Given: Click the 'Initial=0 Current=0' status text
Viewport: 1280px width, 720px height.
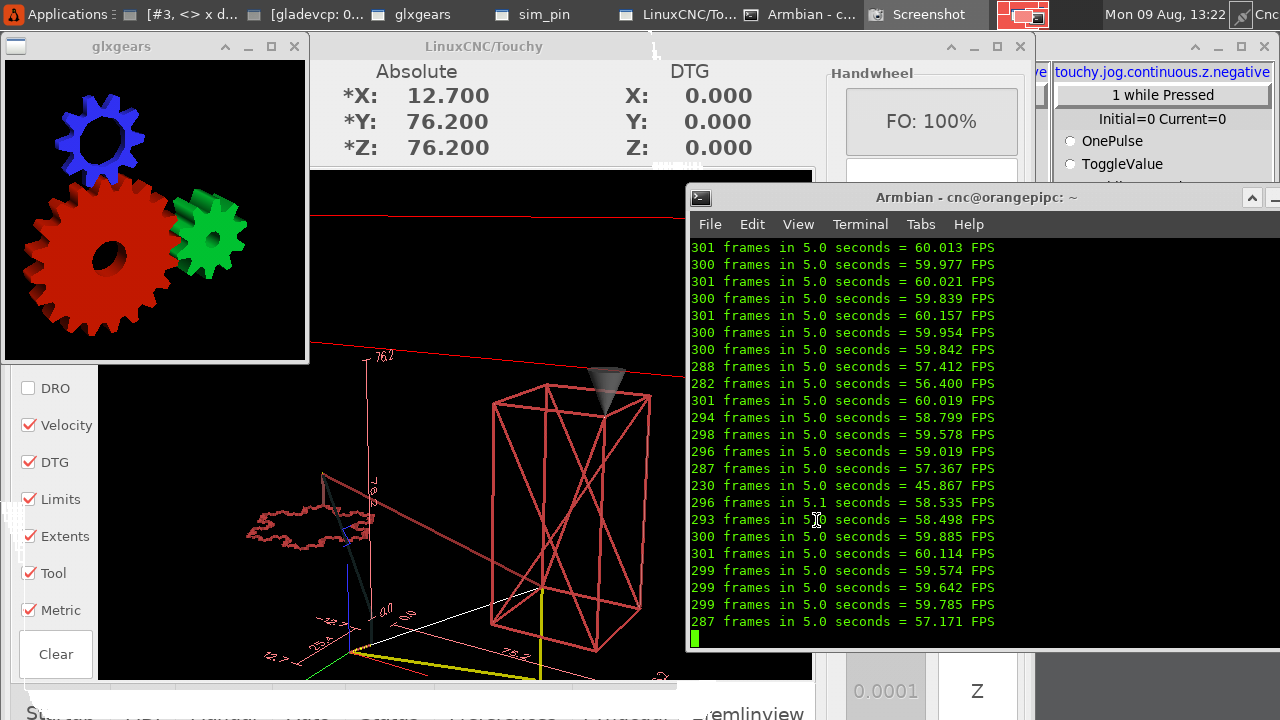Looking at the screenshot, I should point(1162,119).
